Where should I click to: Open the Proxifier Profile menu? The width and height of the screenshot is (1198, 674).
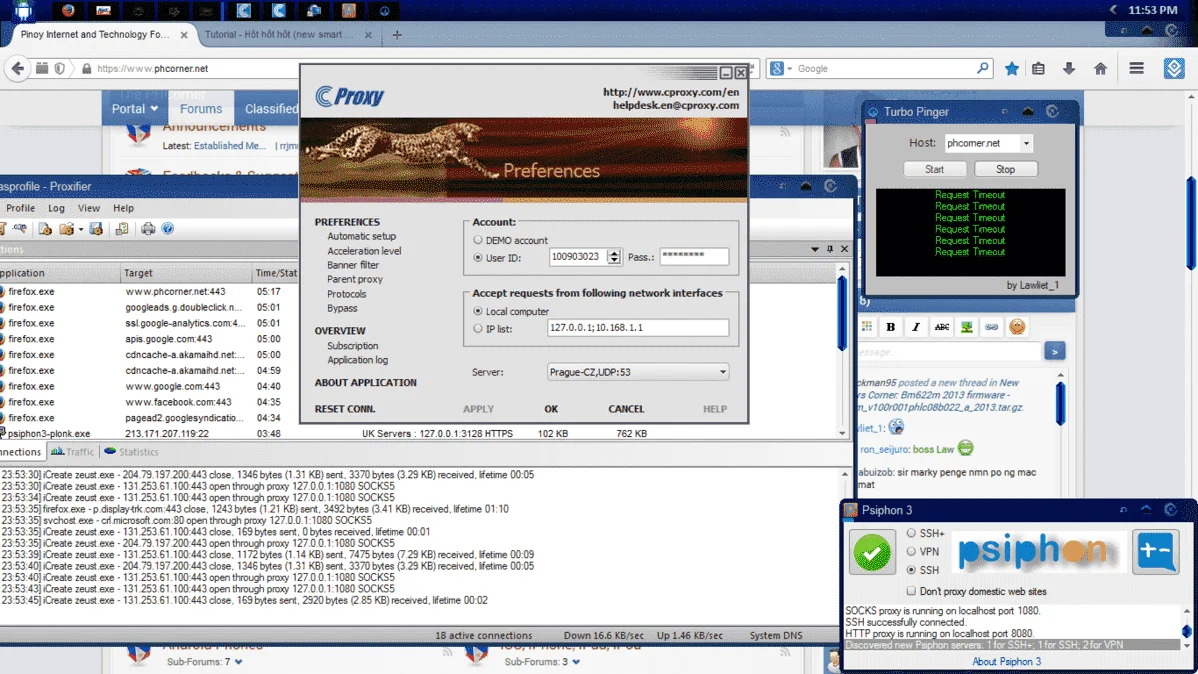coord(21,208)
